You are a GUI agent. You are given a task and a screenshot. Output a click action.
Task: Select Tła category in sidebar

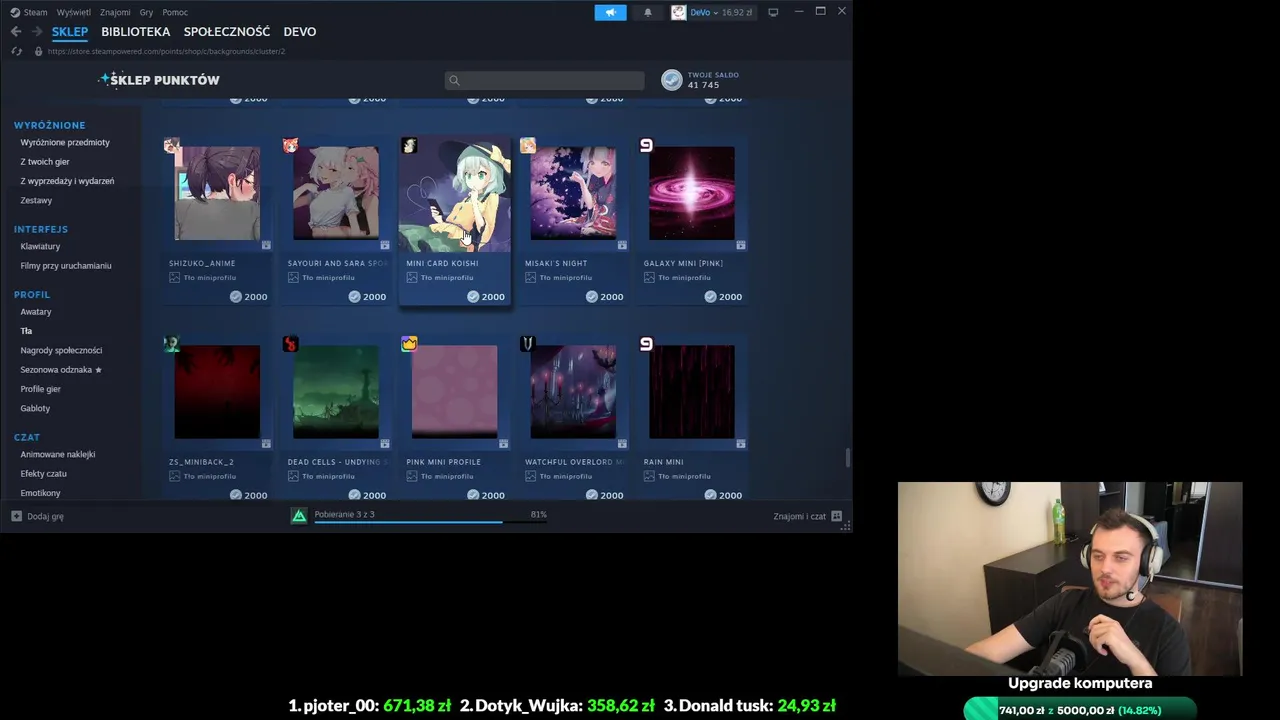tap(26, 330)
